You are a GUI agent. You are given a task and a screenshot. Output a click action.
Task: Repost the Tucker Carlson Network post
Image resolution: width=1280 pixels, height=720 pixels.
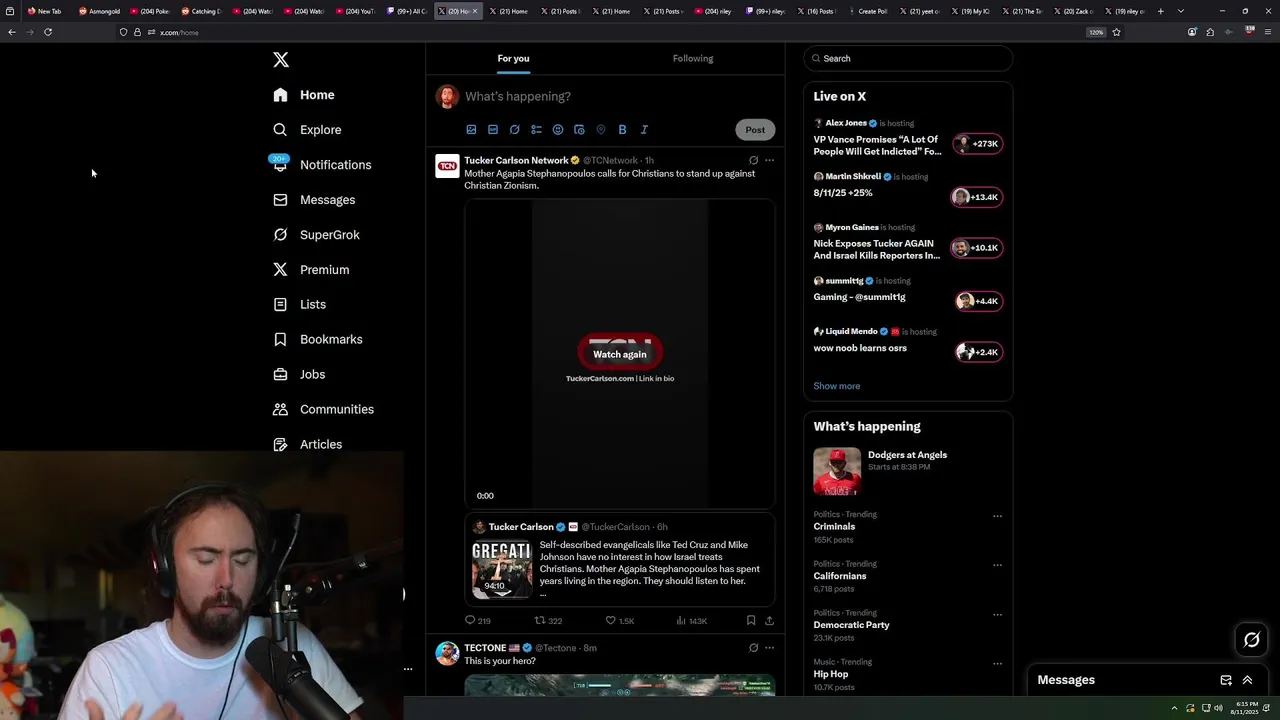pos(548,620)
